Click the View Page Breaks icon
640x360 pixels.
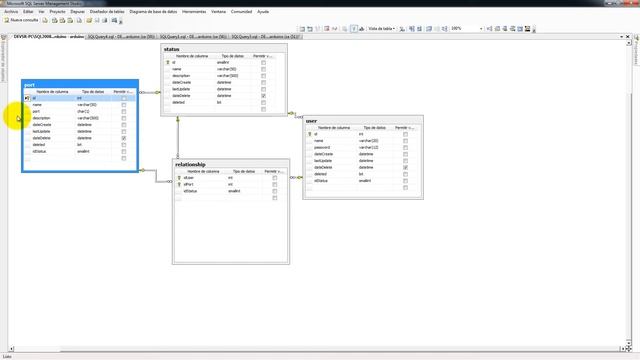(x=412, y=29)
